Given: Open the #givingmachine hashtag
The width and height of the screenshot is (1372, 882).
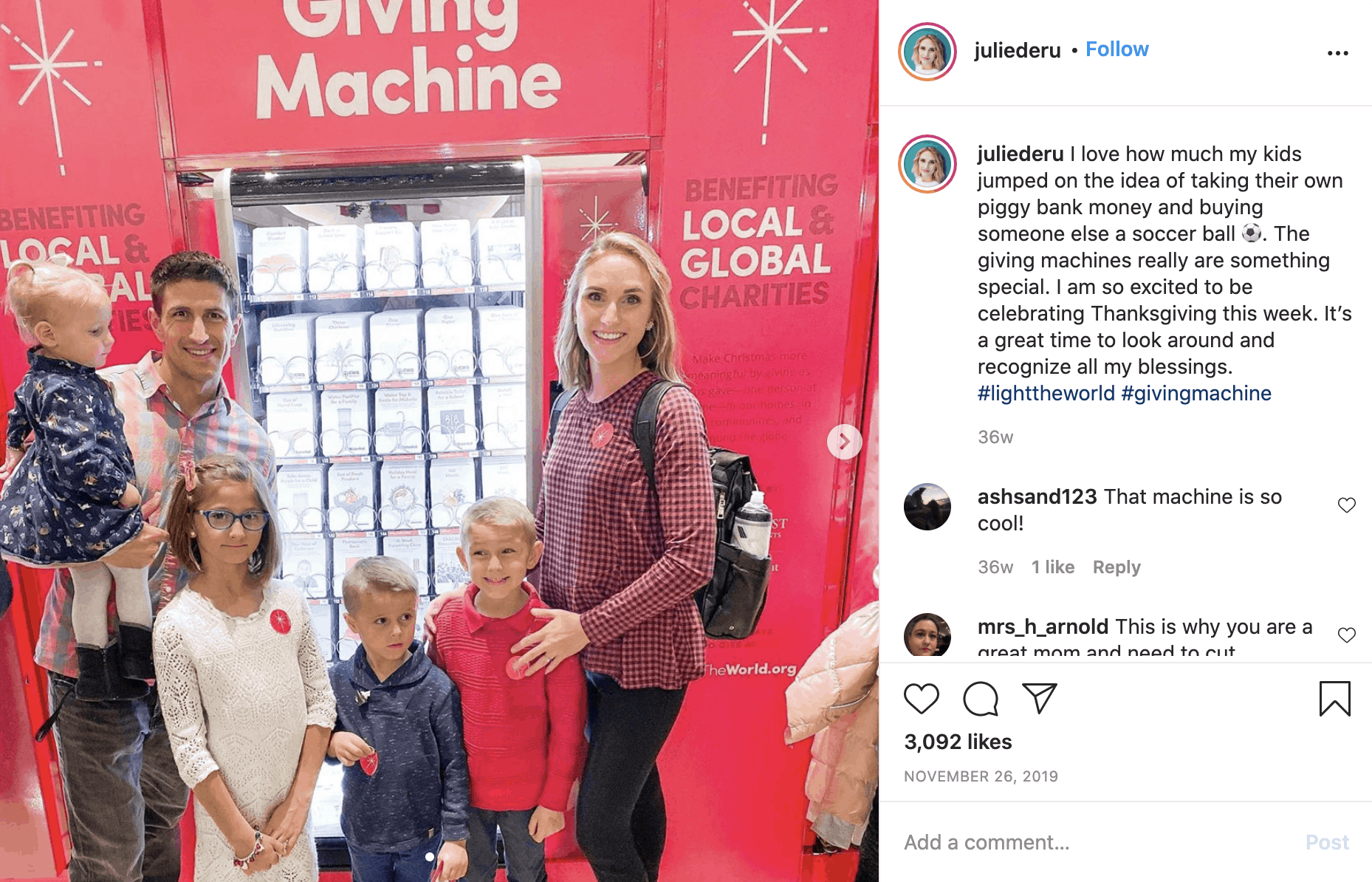Looking at the screenshot, I should 1196,393.
